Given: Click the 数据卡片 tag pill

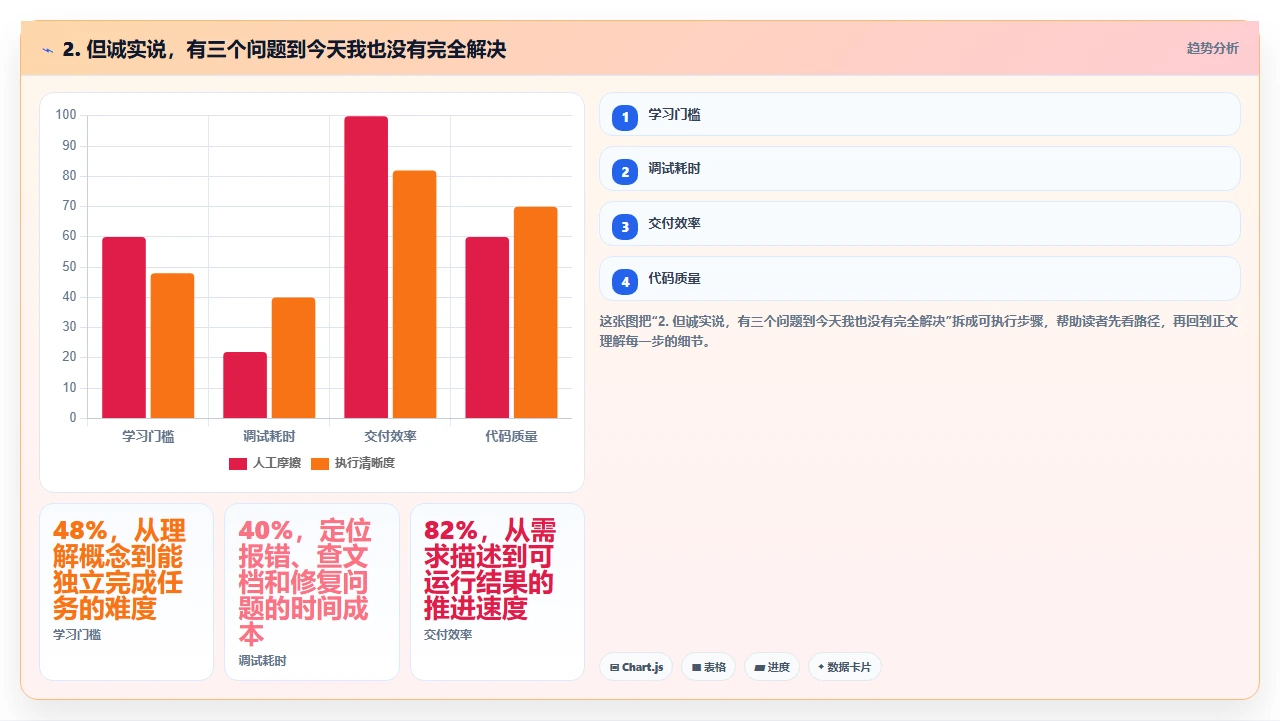Looking at the screenshot, I should pos(845,667).
